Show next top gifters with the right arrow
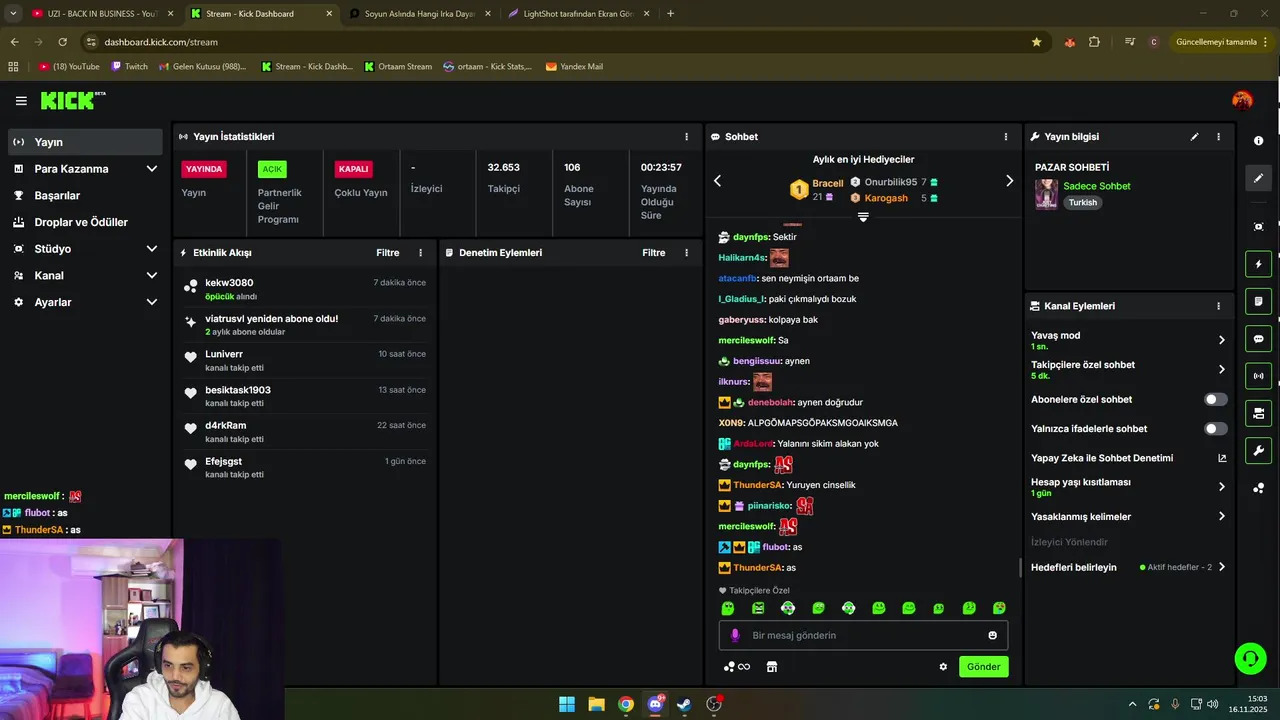The height and width of the screenshot is (720, 1280). pos(1009,181)
